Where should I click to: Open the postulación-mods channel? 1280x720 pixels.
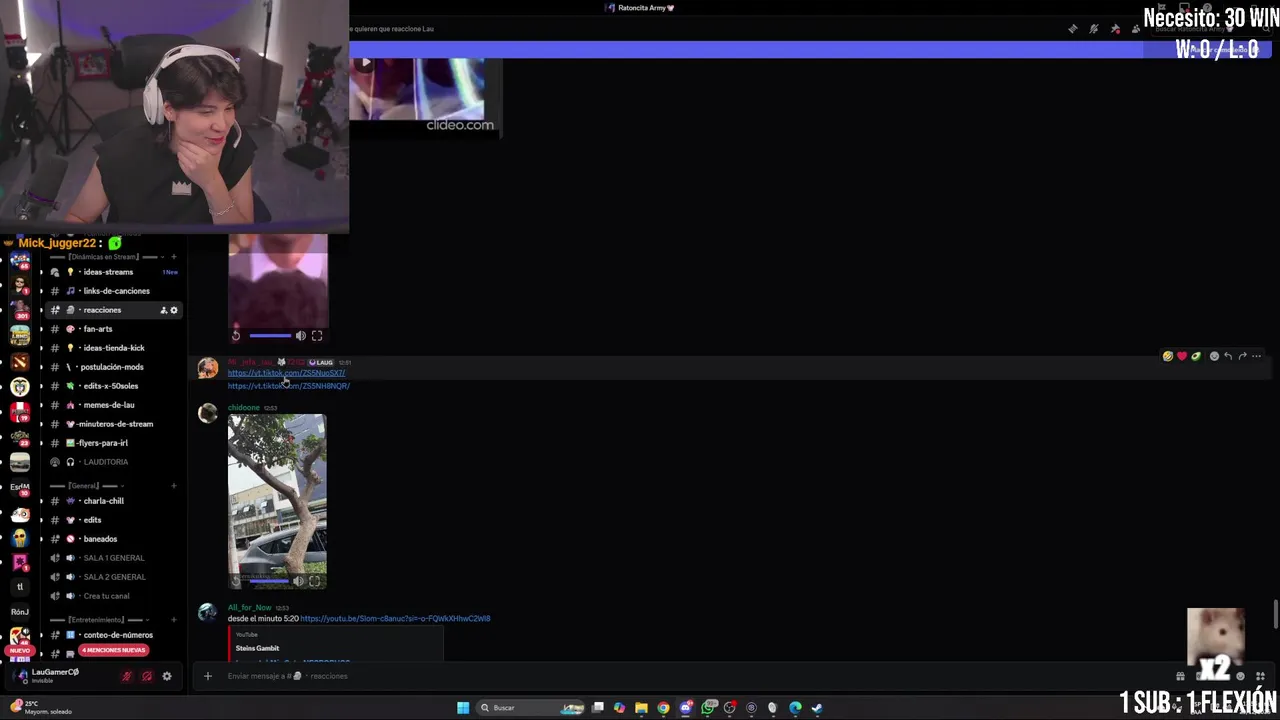click(112, 367)
